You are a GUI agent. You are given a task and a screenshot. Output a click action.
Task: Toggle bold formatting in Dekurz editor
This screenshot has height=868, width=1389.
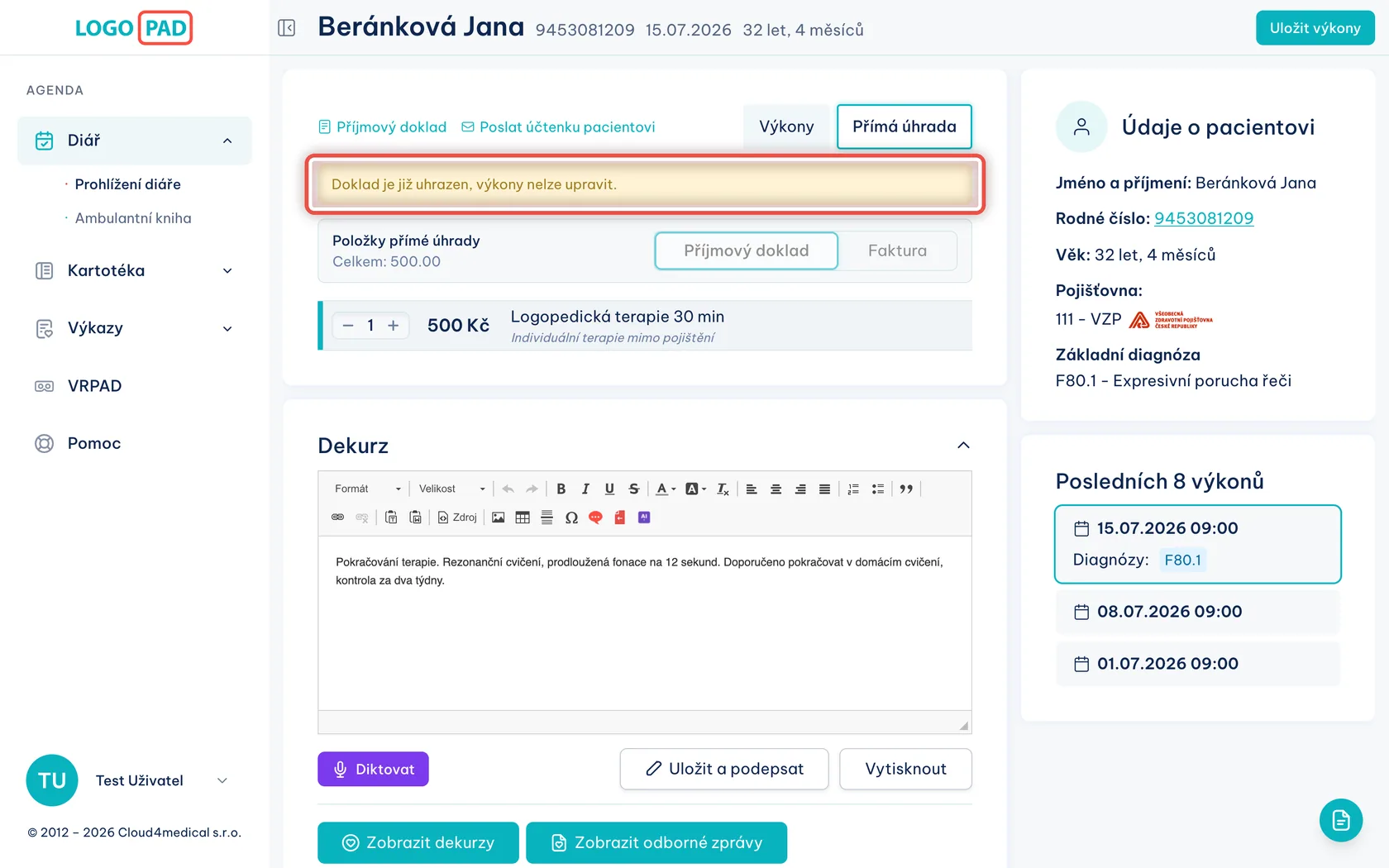(x=561, y=489)
